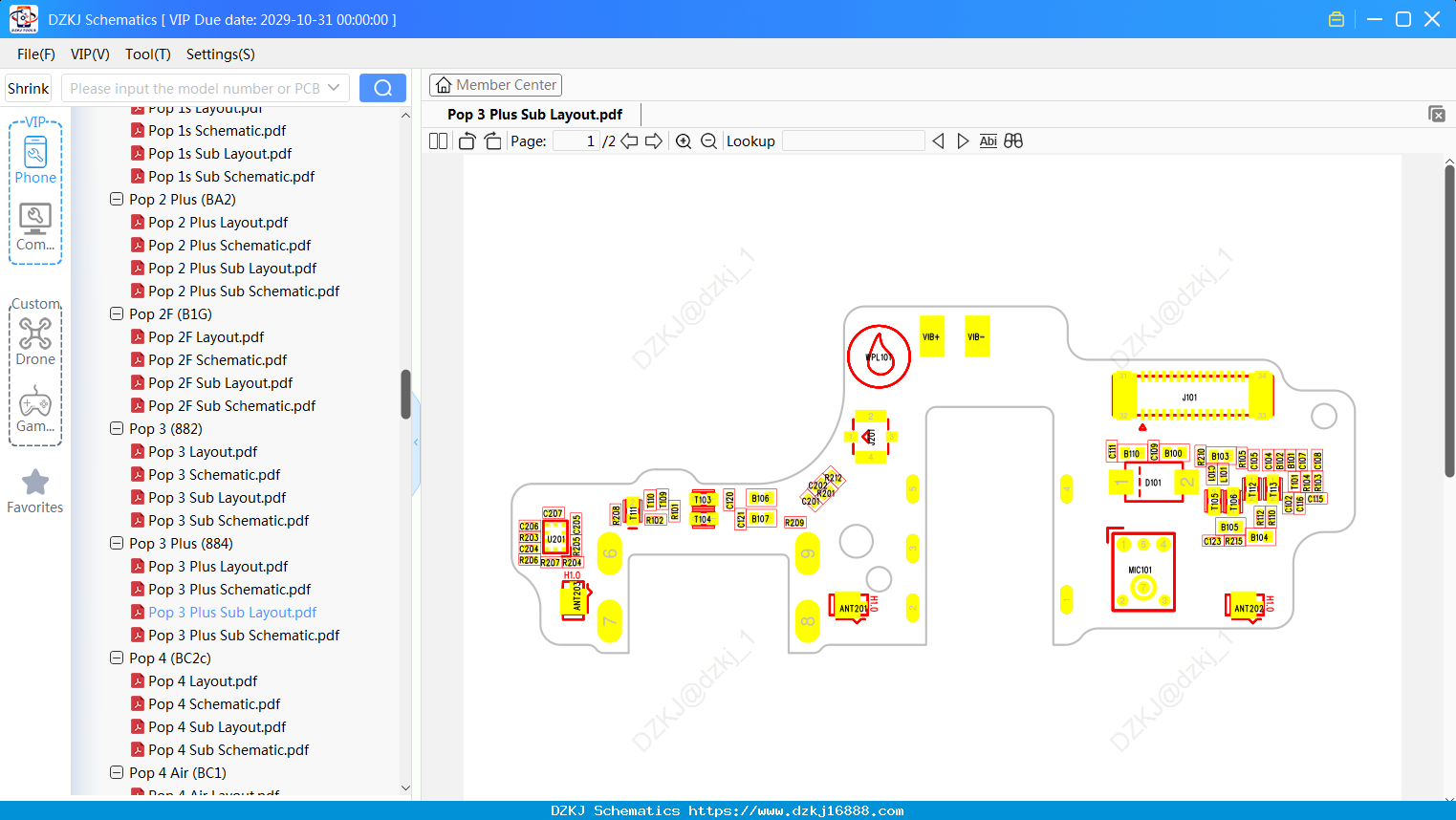Click the ANT202 component on the layout

[1247, 607]
